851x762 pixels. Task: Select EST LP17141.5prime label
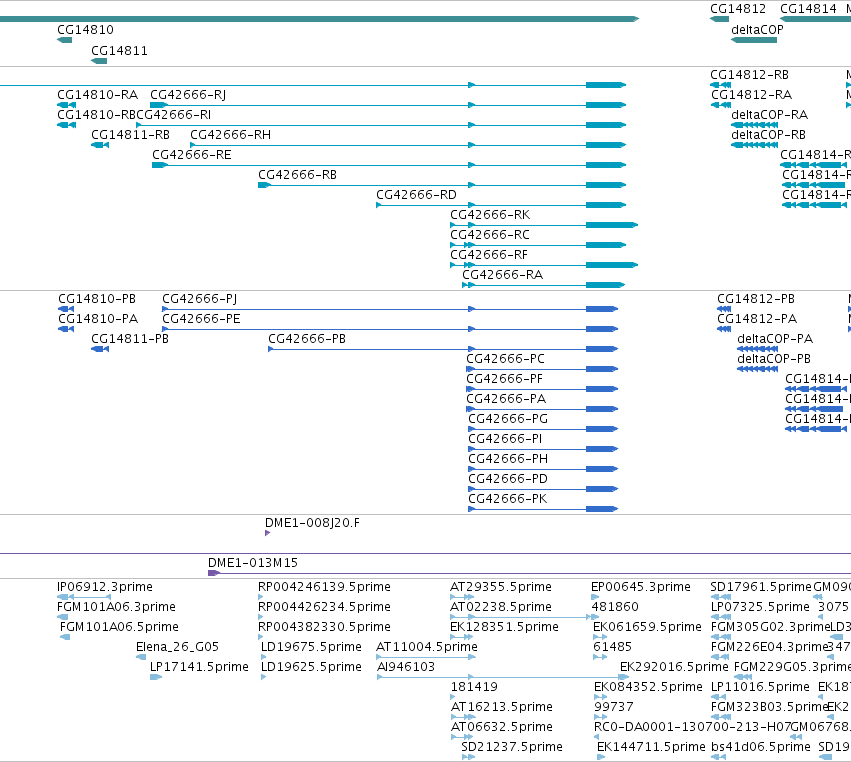click(199, 668)
